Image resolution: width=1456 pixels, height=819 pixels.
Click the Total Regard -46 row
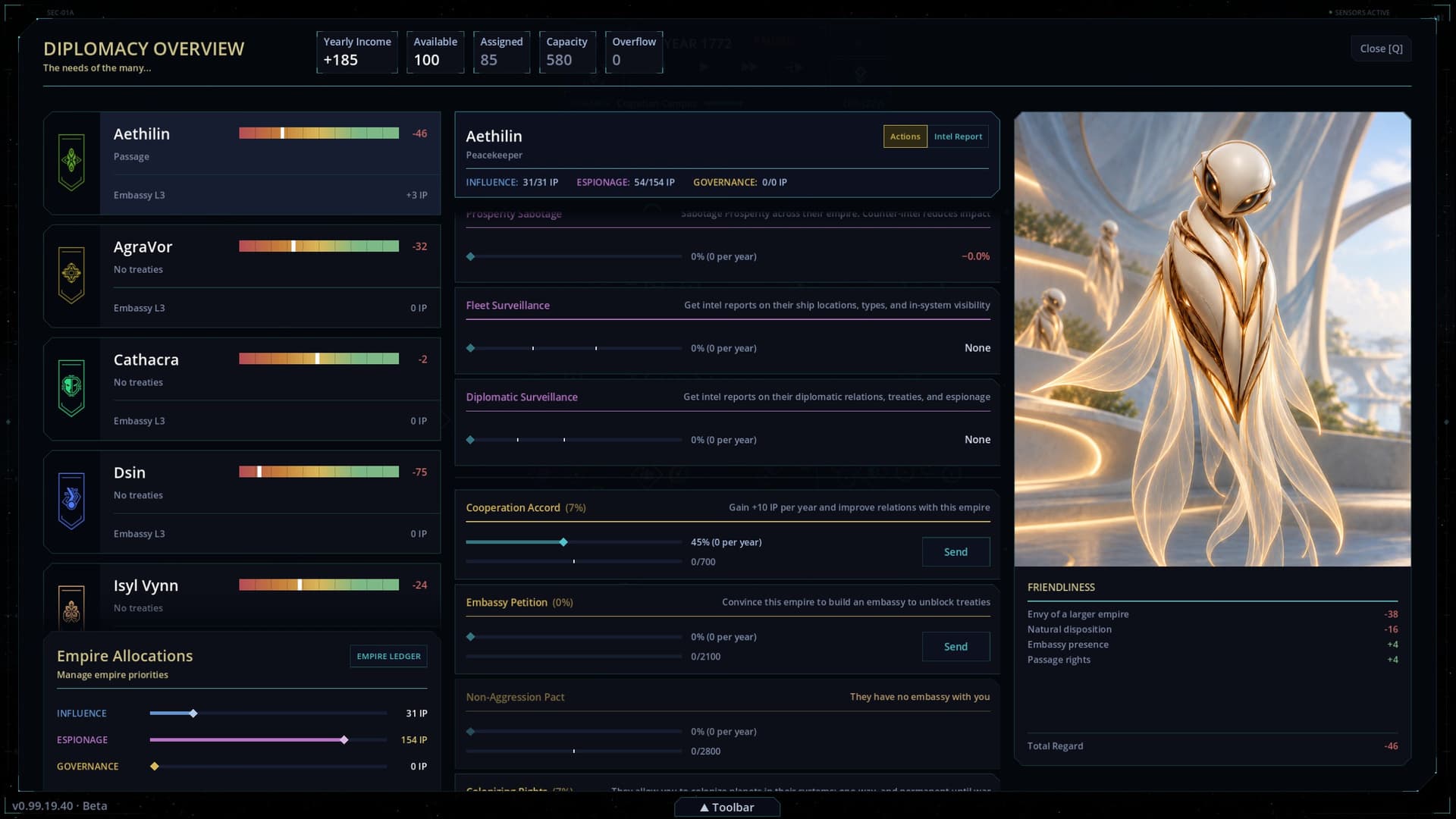pos(1212,746)
